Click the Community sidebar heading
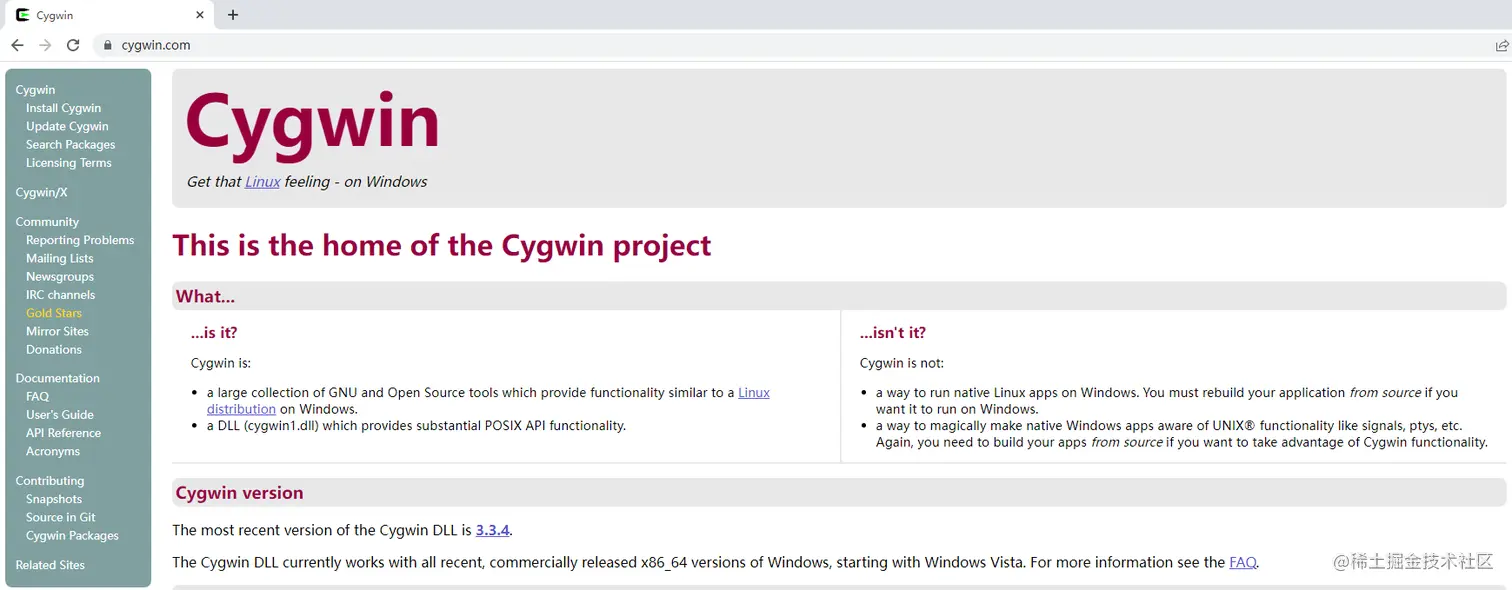 pos(47,222)
